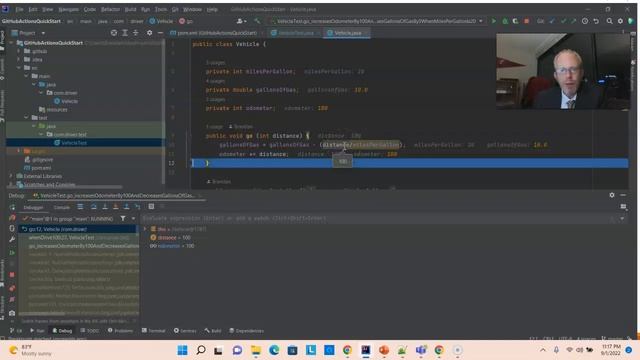The height and width of the screenshot is (360, 640).
Task: Open Debug panel settings gear
Action: pos(612,195)
